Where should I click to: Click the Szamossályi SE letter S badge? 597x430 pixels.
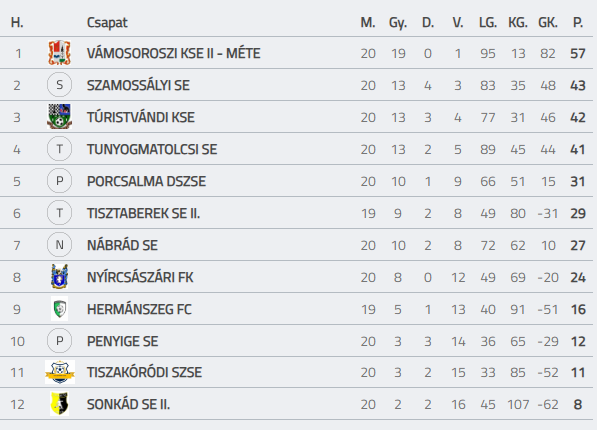(59, 85)
